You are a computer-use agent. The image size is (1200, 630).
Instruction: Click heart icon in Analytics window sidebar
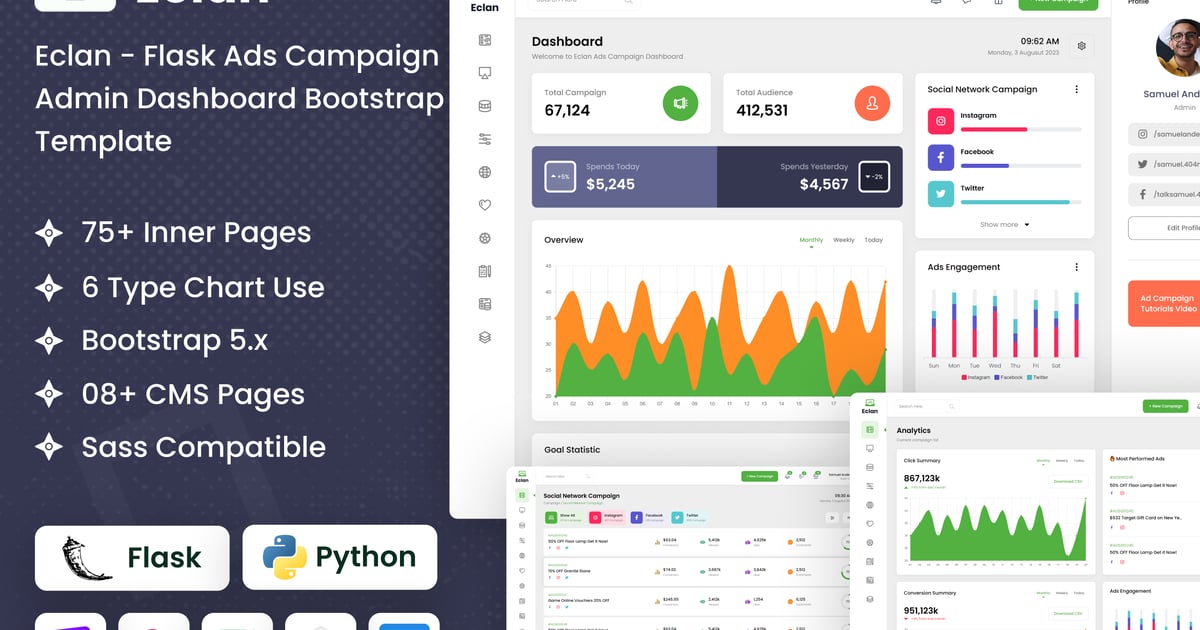pos(870,524)
